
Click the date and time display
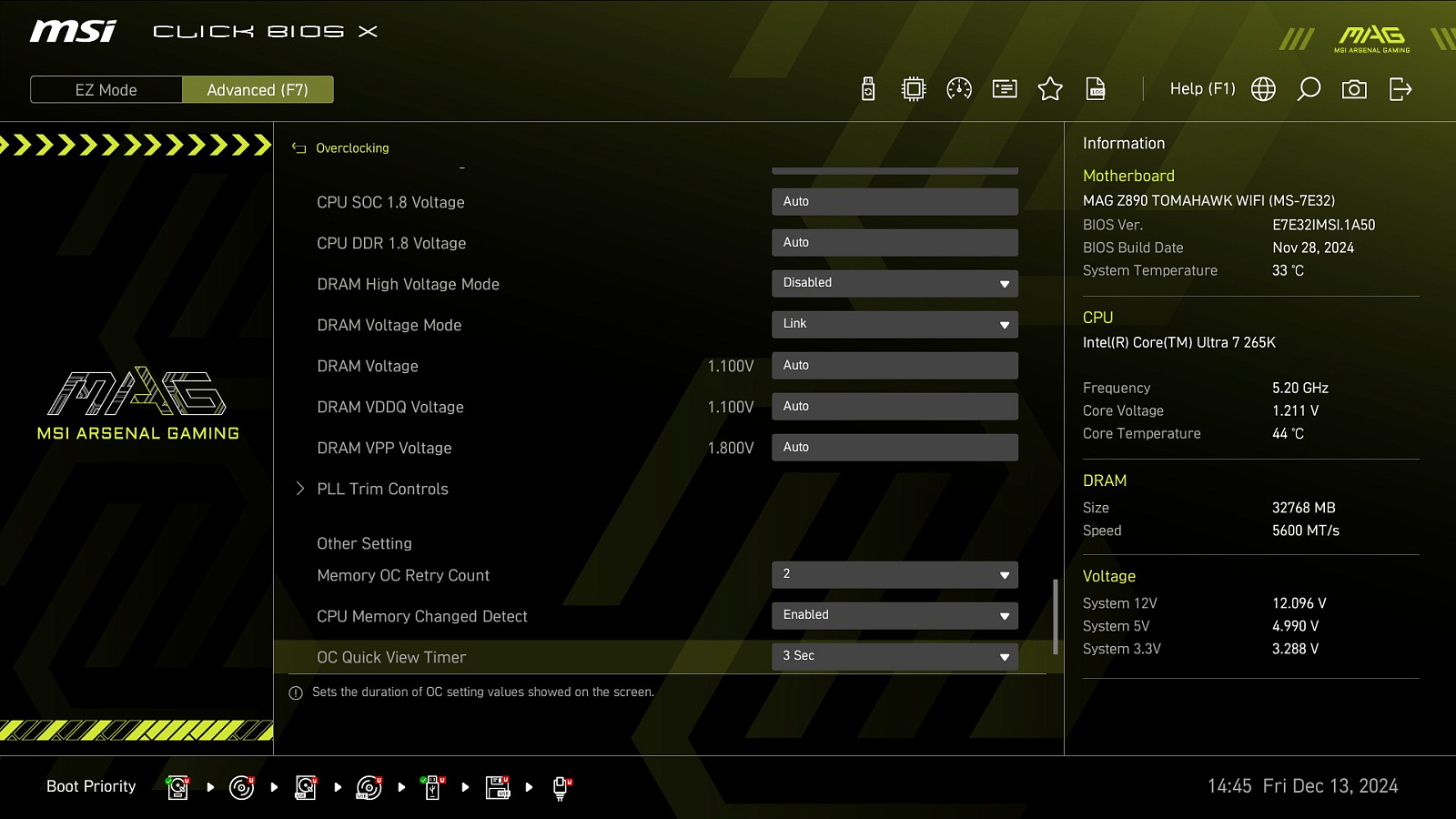click(1302, 786)
